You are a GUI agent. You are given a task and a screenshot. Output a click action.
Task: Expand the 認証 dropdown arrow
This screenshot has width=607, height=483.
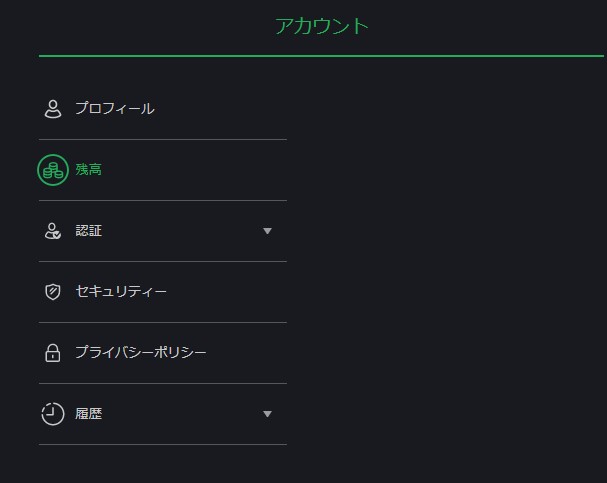click(x=267, y=231)
